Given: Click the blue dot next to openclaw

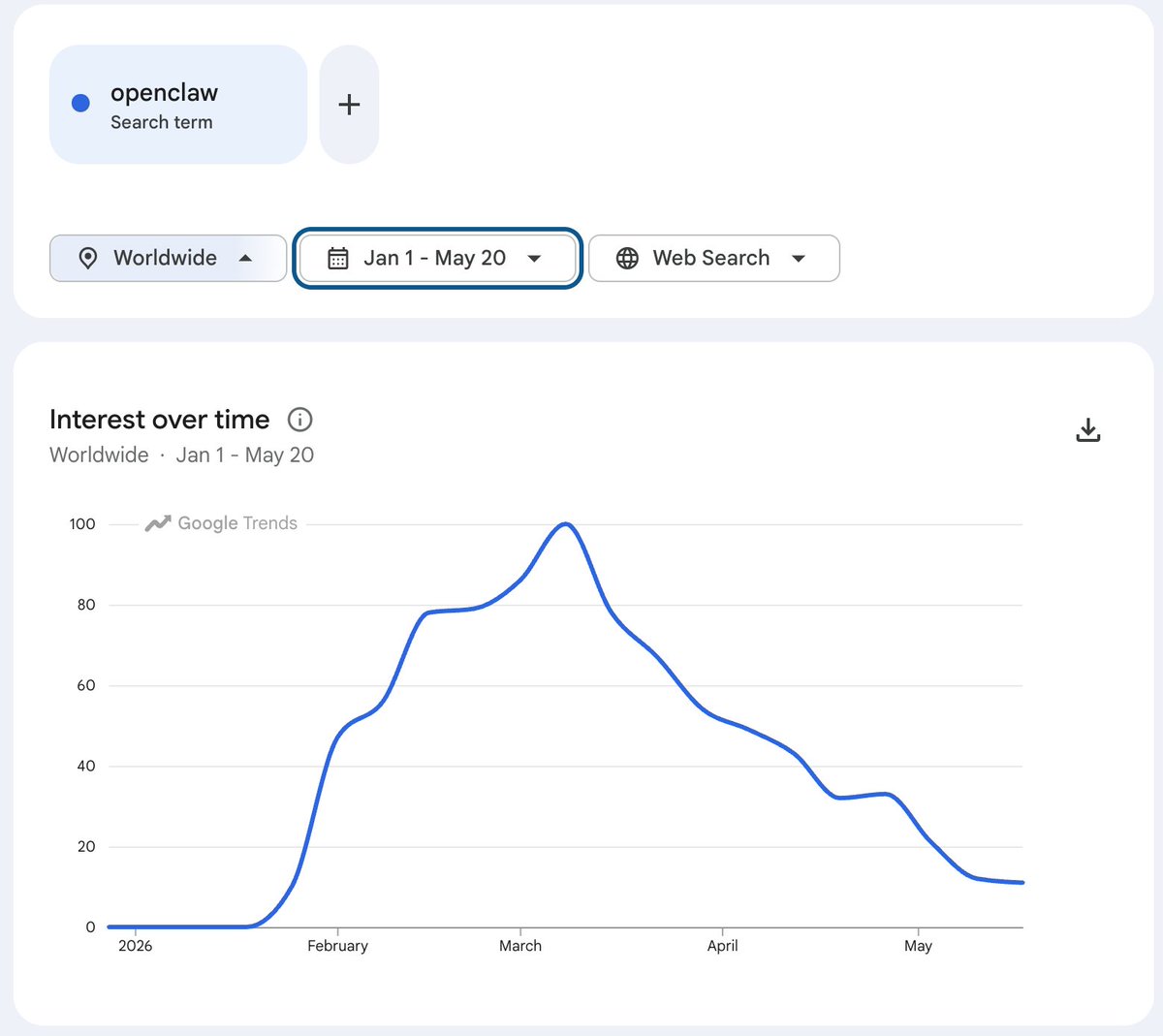Looking at the screenshot, I should pos(81,103).
